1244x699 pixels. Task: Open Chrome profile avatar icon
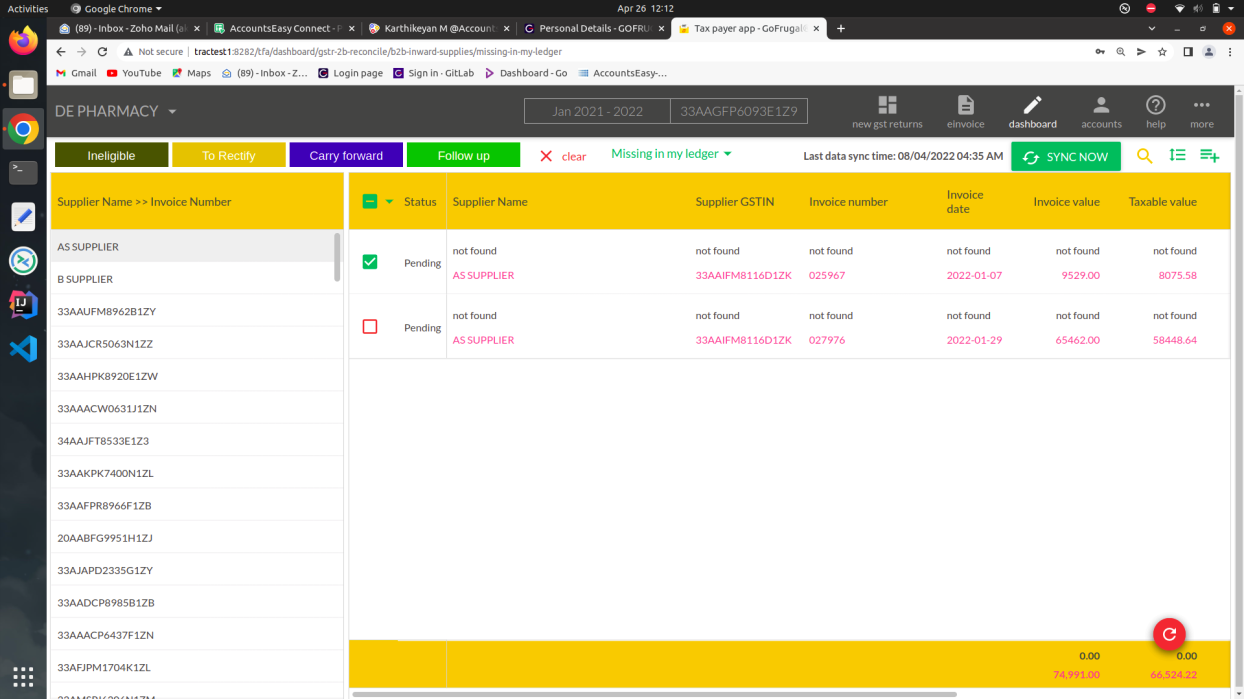click(1209, 52)
